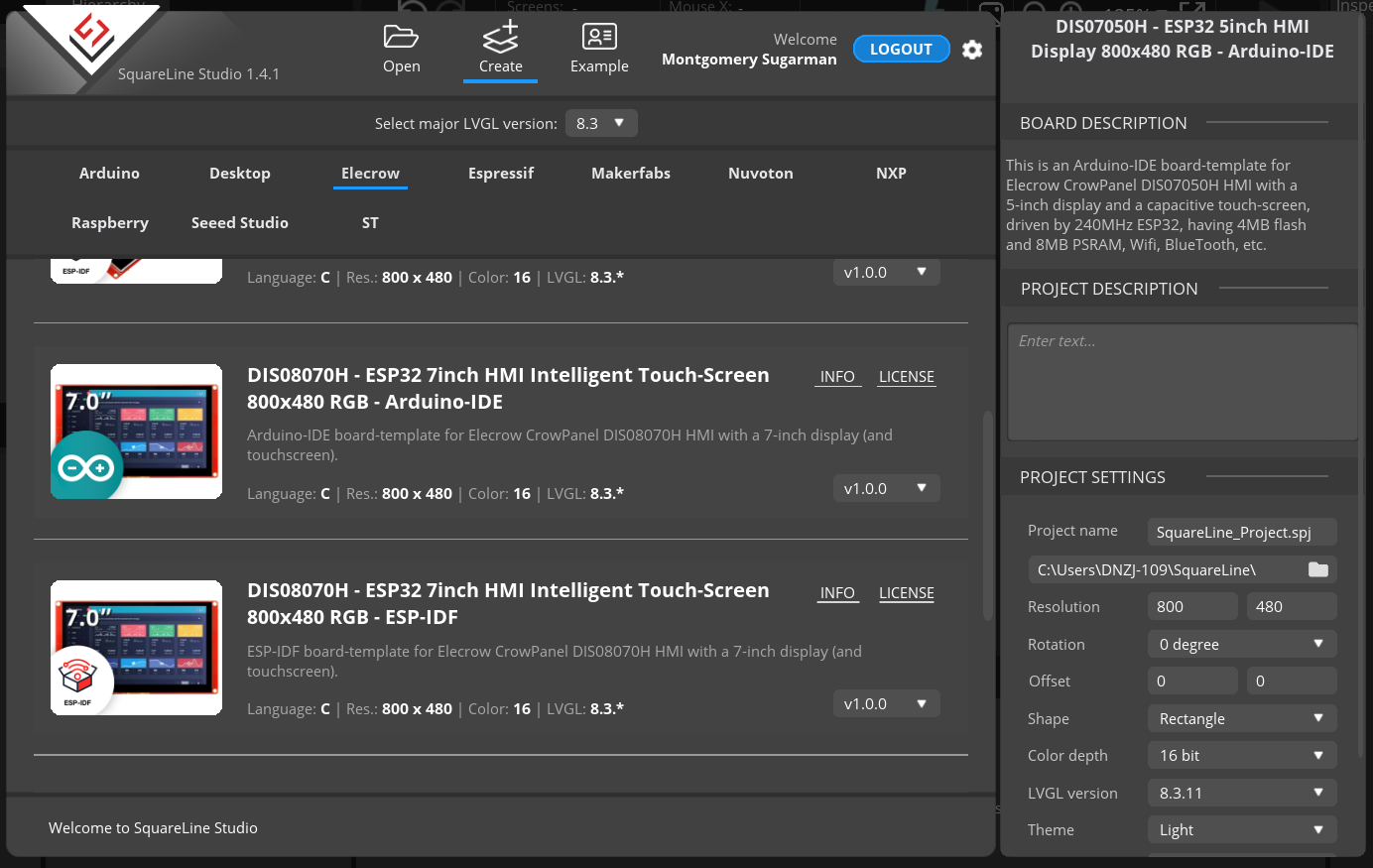Viewport: 1373px width, 868px height.
Task: Switch to the Seeed Studio tab
Action: point(240,223)
